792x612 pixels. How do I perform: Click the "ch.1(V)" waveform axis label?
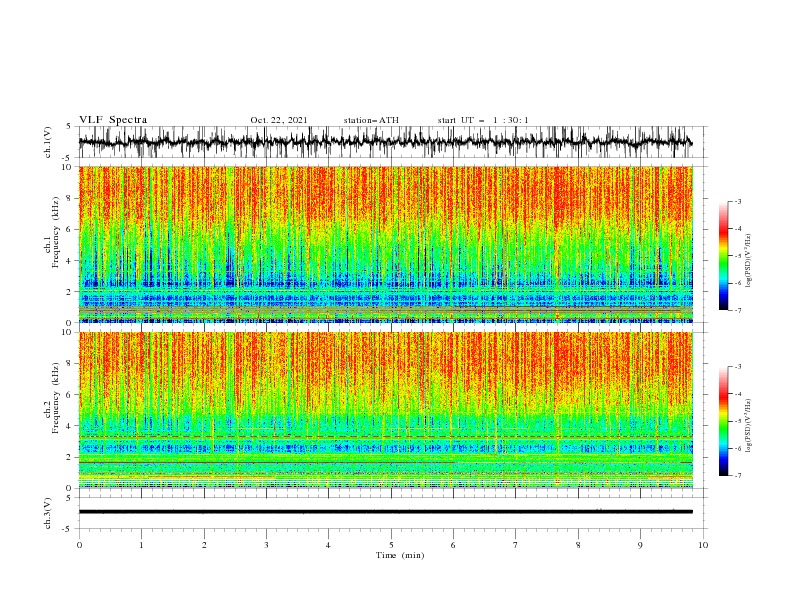[48, 142]
